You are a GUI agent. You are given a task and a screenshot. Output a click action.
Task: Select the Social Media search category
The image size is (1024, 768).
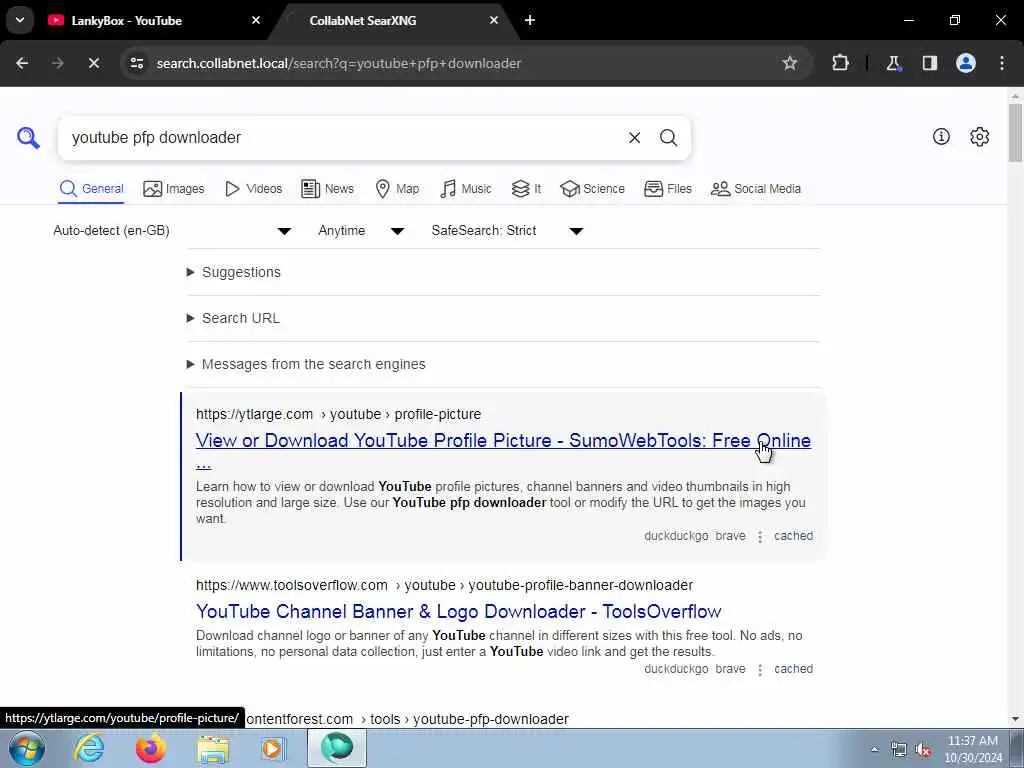756,189
